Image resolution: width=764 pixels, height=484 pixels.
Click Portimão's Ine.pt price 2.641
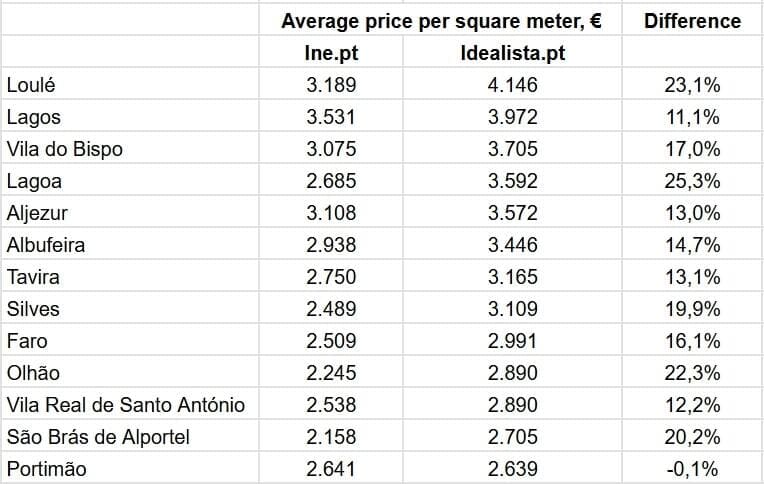pyautogui.click(x=331, y=469)
